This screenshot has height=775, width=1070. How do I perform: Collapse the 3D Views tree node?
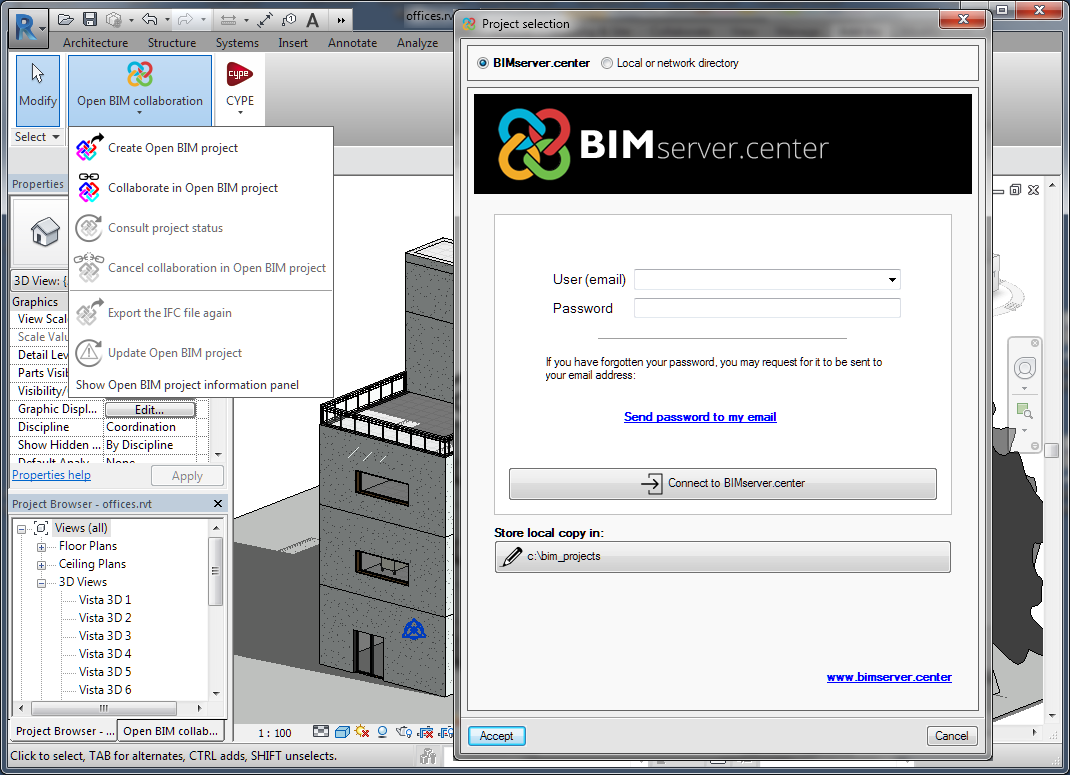[x=42, y=583]
